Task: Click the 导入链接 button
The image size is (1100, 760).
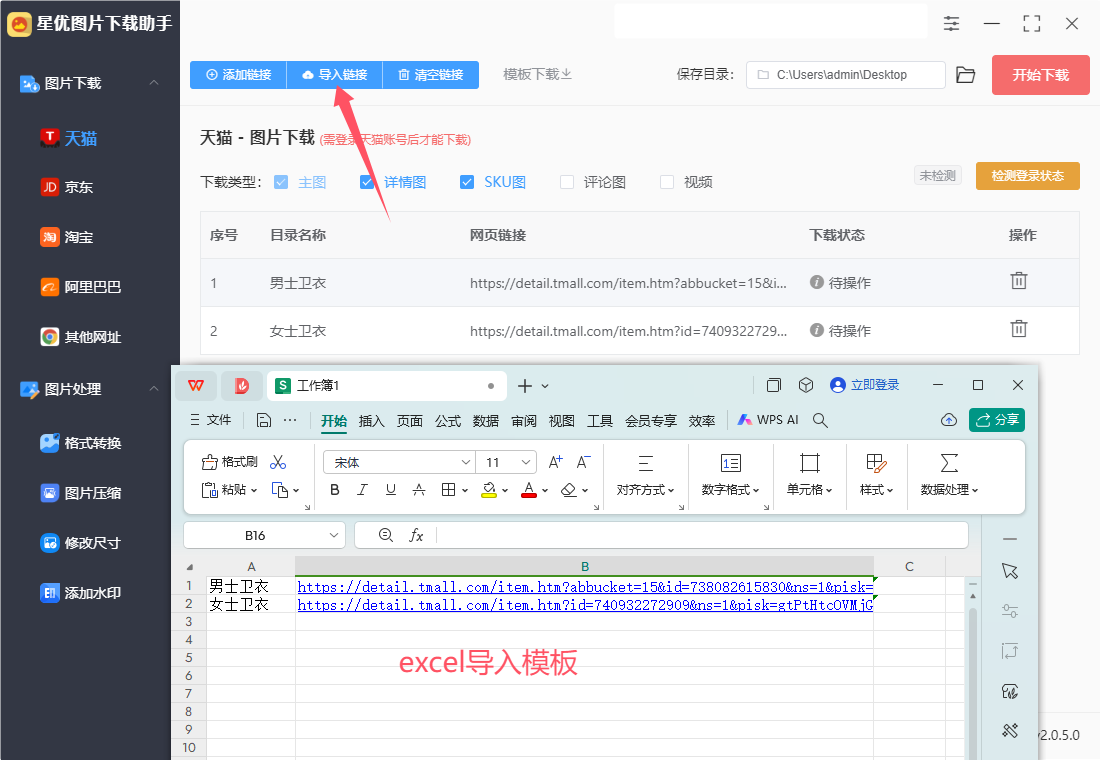Action: tap(335, 74)
